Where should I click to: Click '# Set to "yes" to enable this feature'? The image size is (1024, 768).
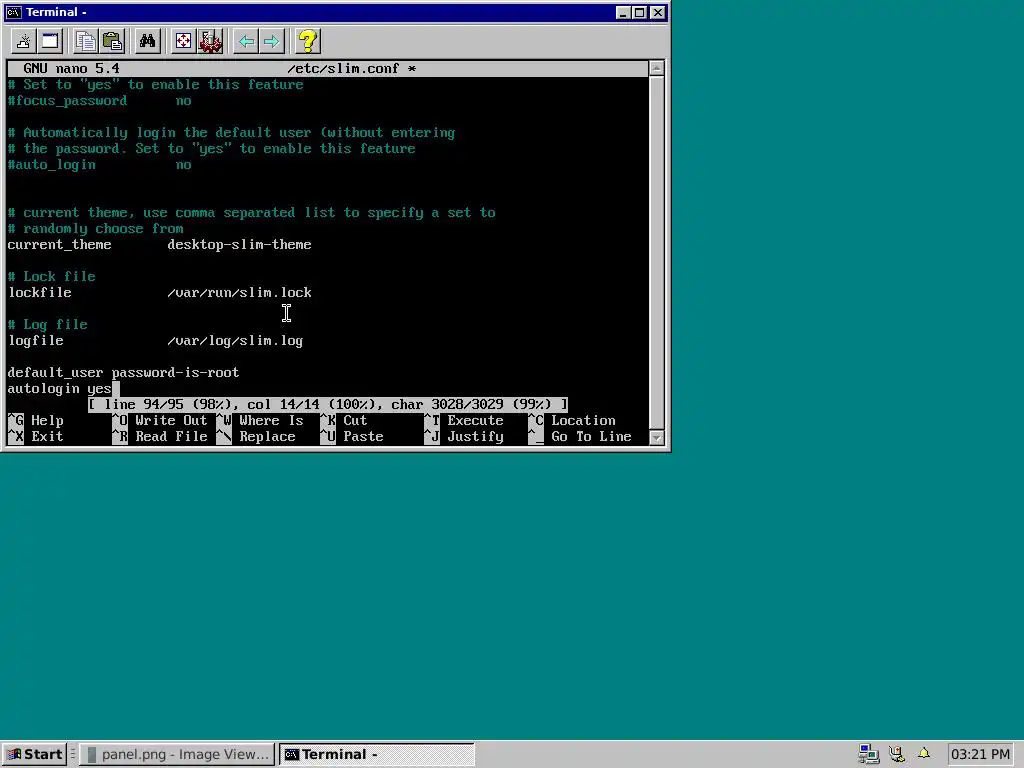point(155,85)
